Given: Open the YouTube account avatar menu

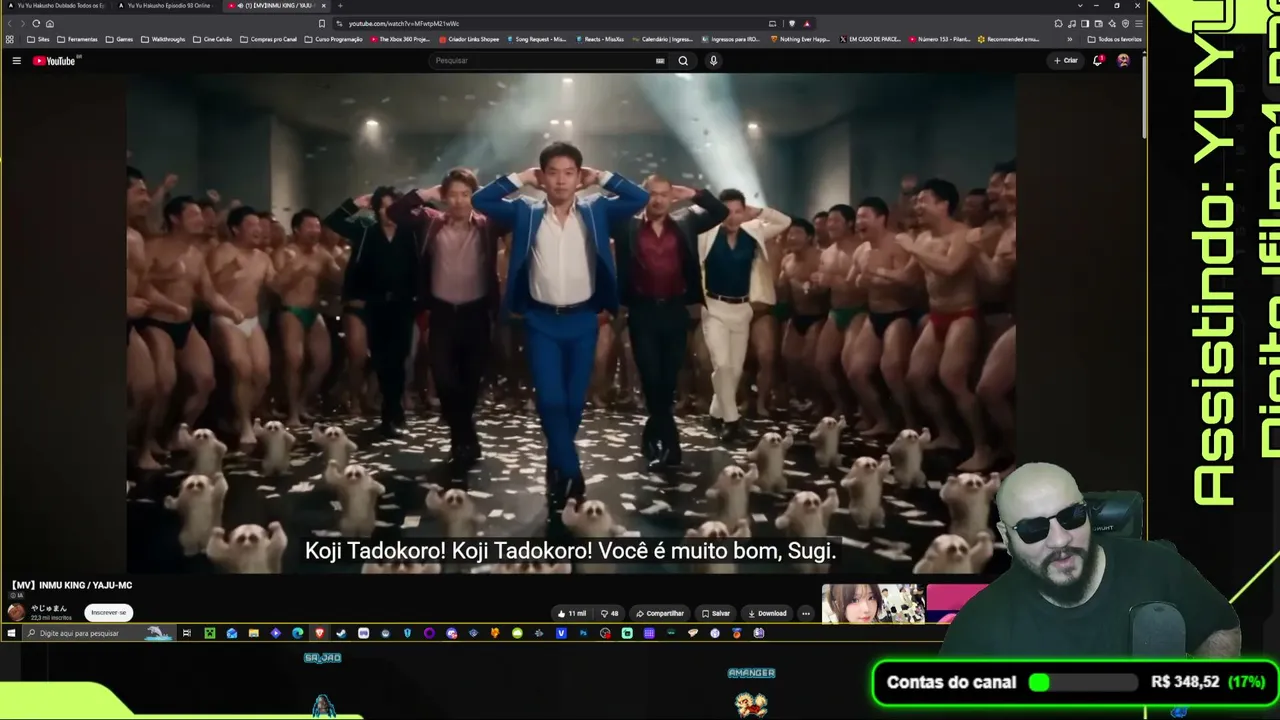Looking at the screenshot, I should (x=1123, y=61).
